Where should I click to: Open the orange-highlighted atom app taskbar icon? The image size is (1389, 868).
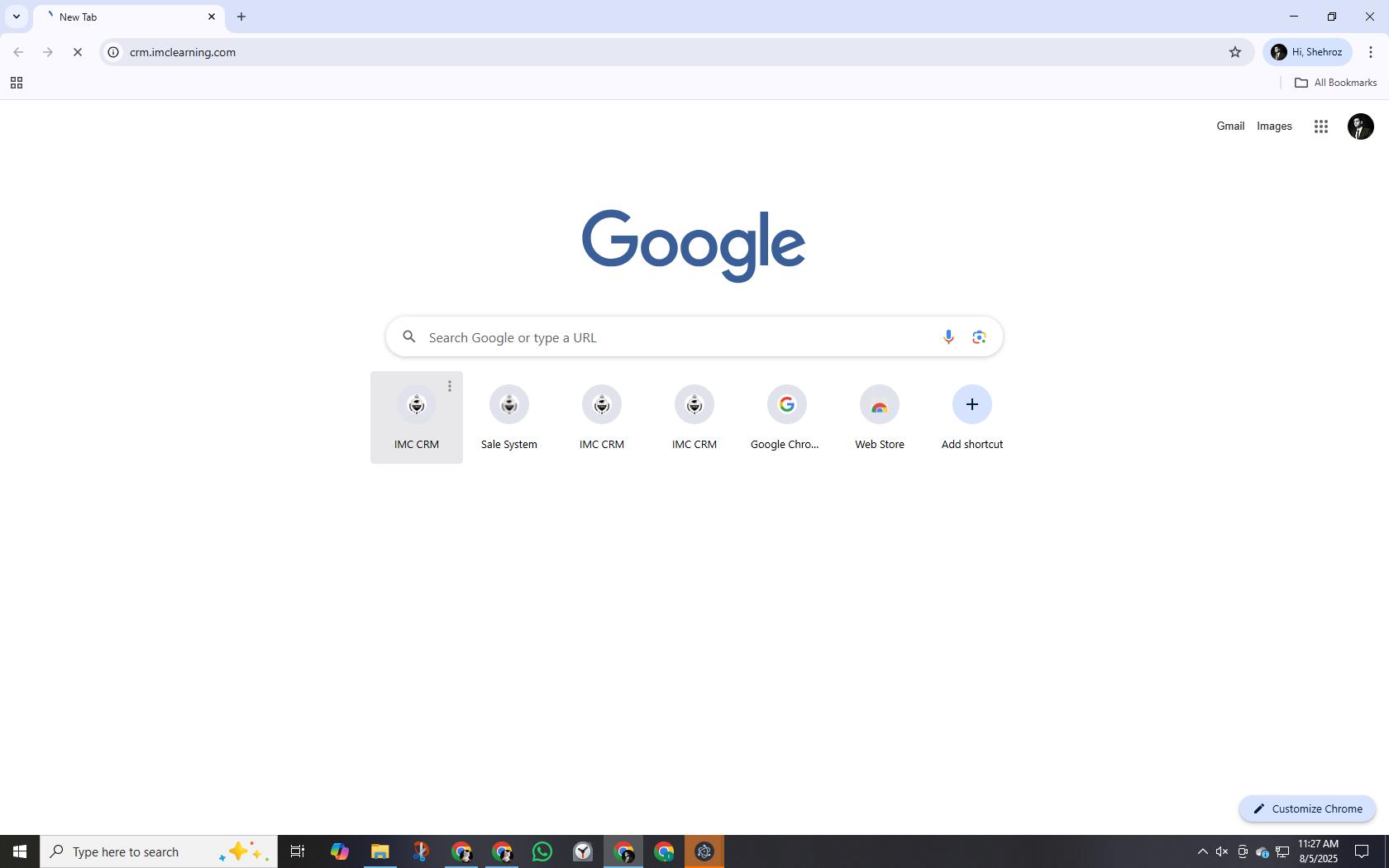[704, 851]
